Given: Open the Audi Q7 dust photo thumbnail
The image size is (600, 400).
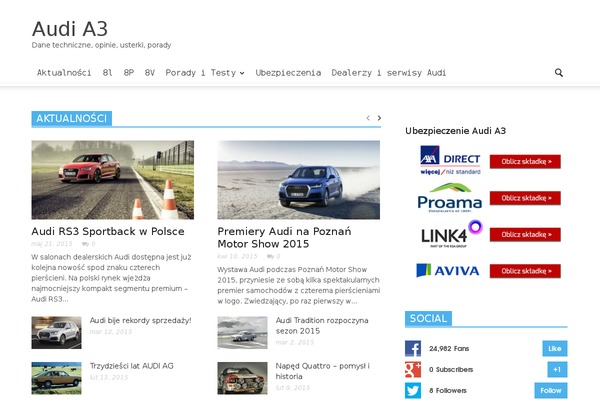Looking at the screenshot, I should coord(298,179).
